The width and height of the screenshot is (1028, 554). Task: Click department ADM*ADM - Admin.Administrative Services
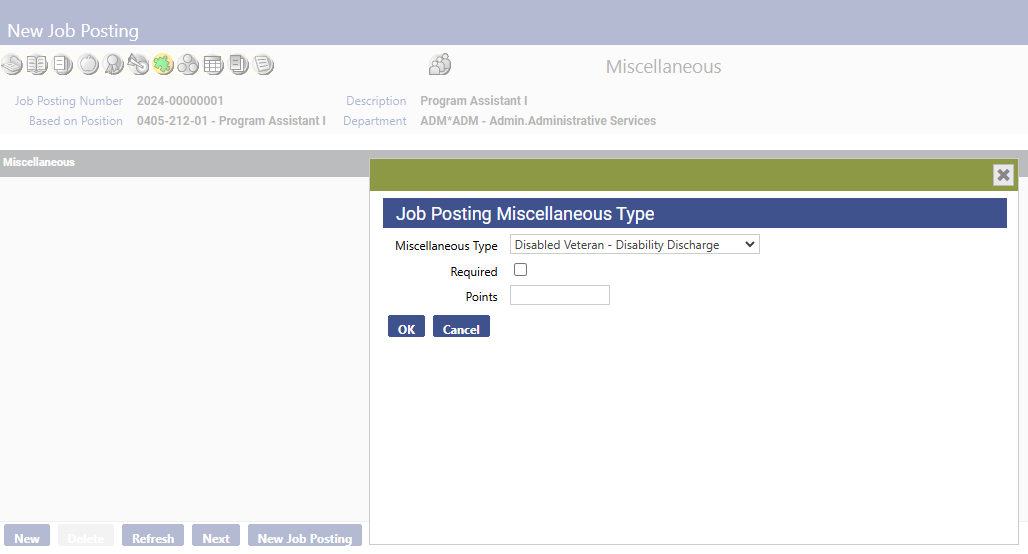538,121
